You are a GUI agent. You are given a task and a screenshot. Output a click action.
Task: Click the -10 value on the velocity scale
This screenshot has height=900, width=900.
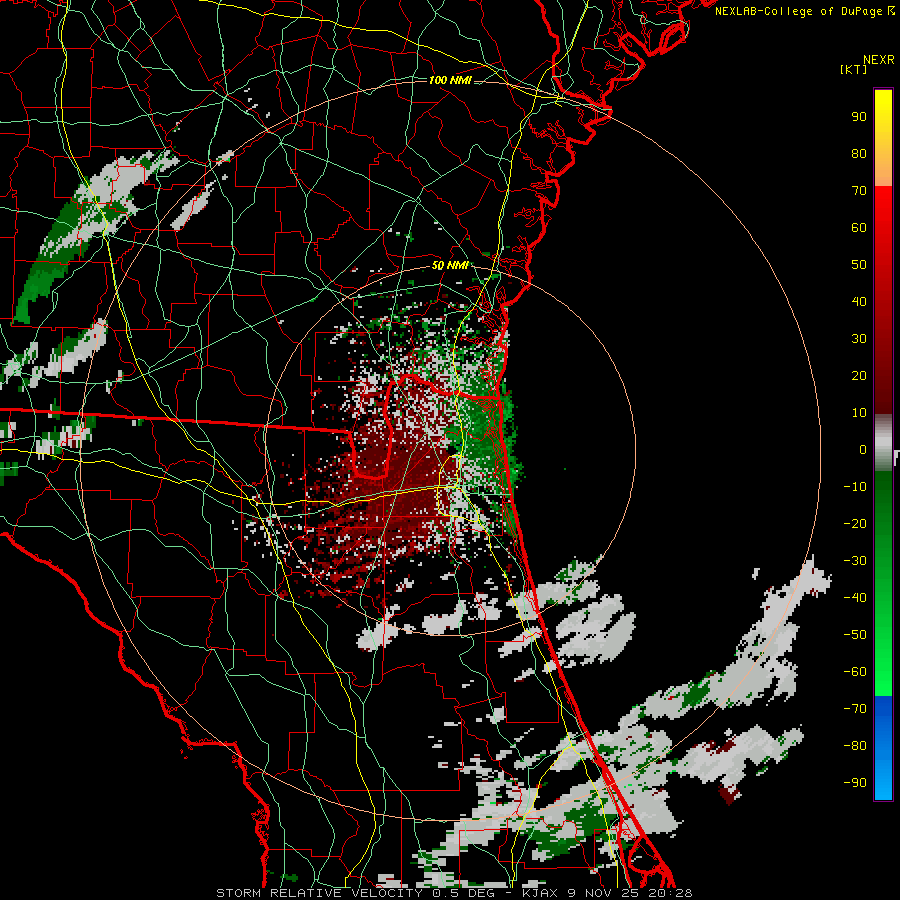(855, 487)
